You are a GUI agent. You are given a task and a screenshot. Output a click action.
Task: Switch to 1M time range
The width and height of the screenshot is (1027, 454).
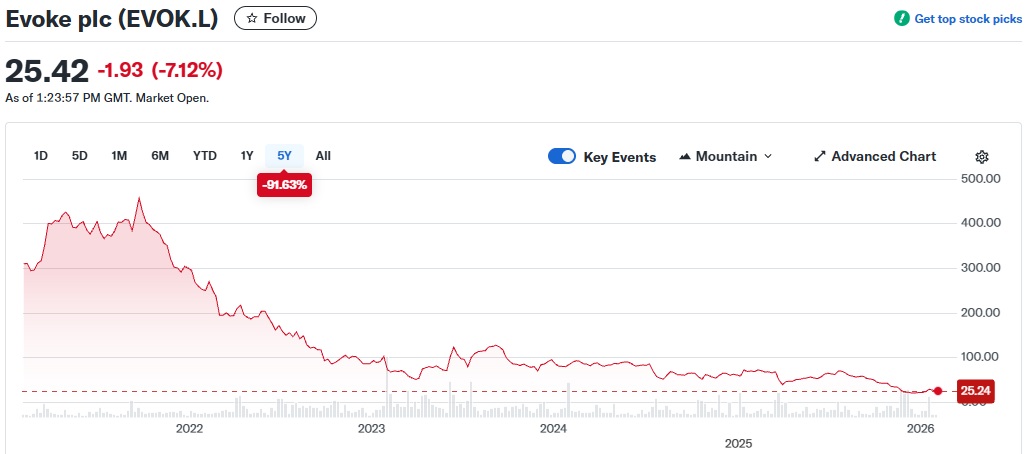pos(119,156)
